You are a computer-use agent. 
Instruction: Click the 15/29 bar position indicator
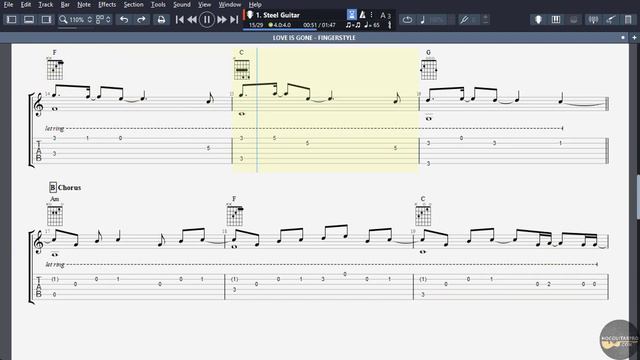(256, 25)
